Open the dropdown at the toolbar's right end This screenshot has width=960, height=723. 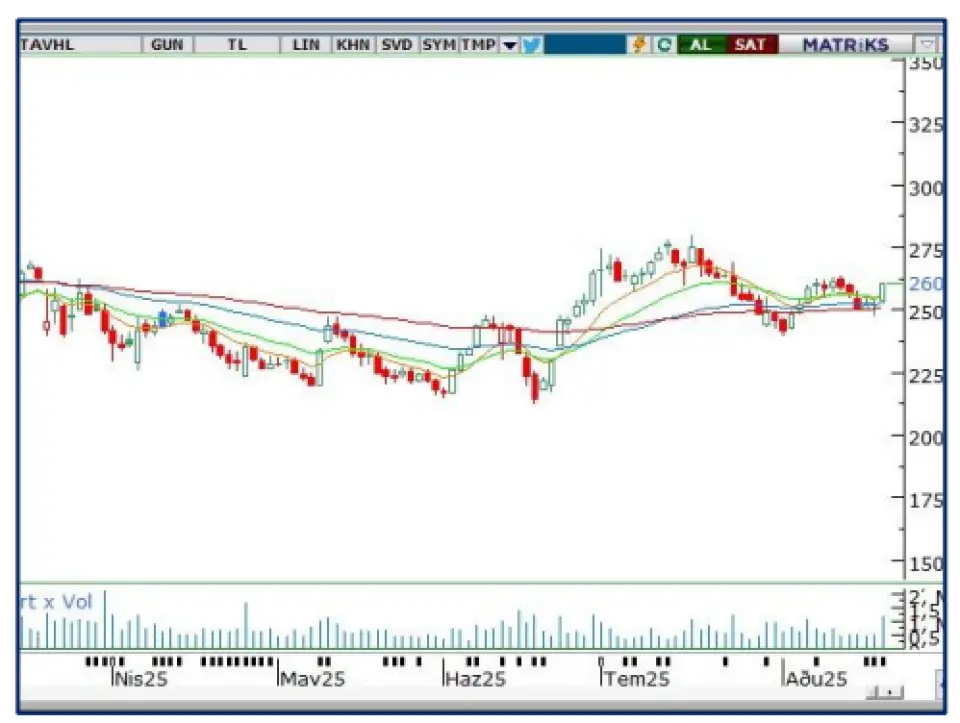927,45
